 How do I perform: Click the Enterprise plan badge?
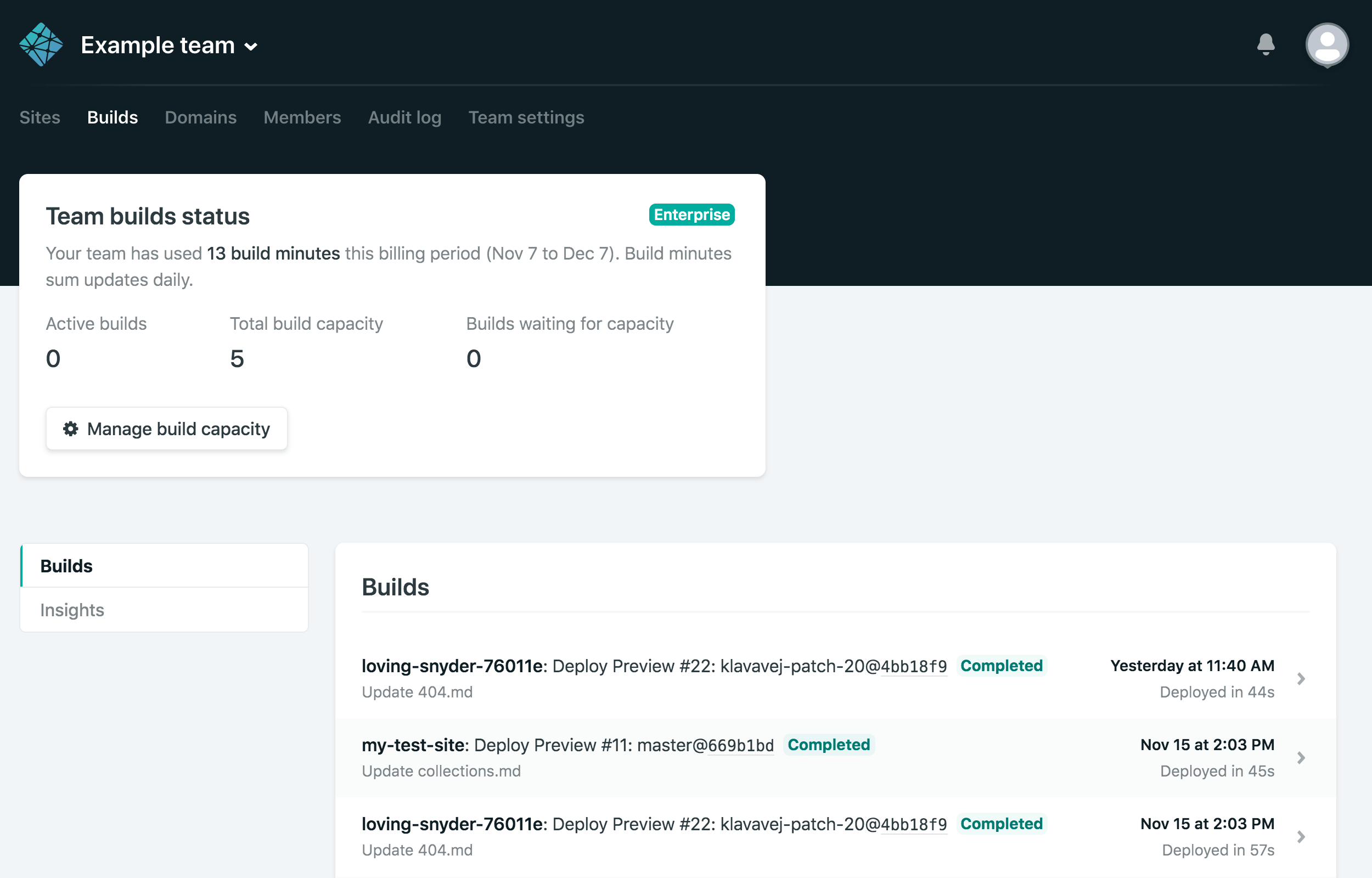[x=691, y=215]
